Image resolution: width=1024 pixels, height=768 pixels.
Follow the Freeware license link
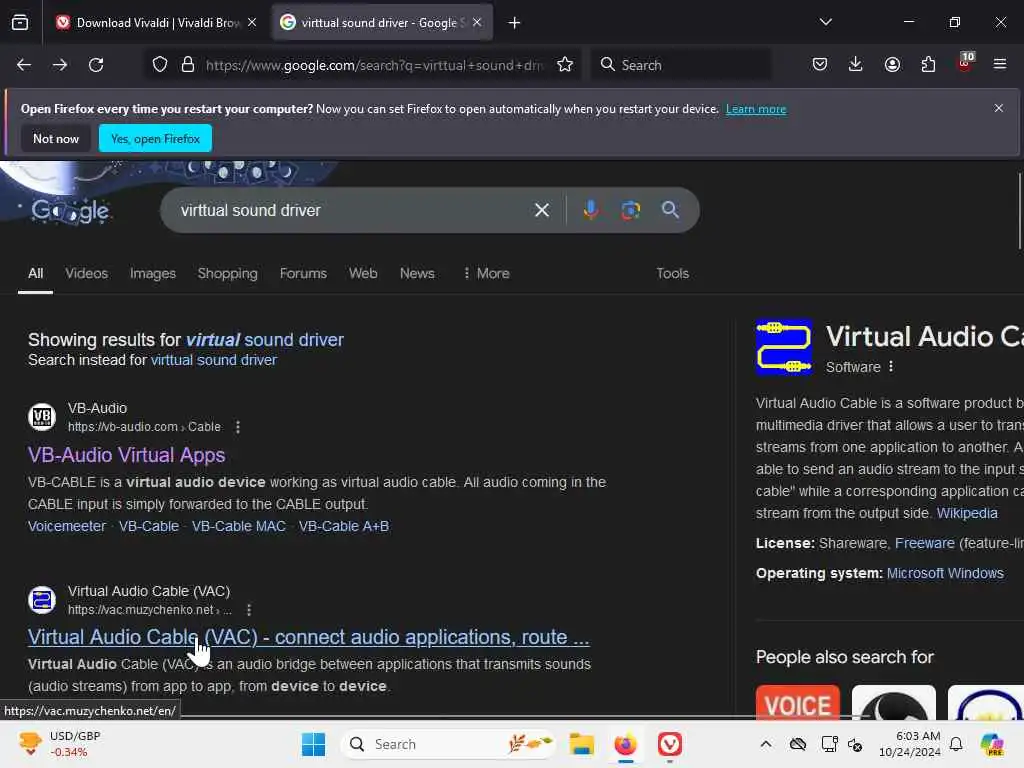925,543
